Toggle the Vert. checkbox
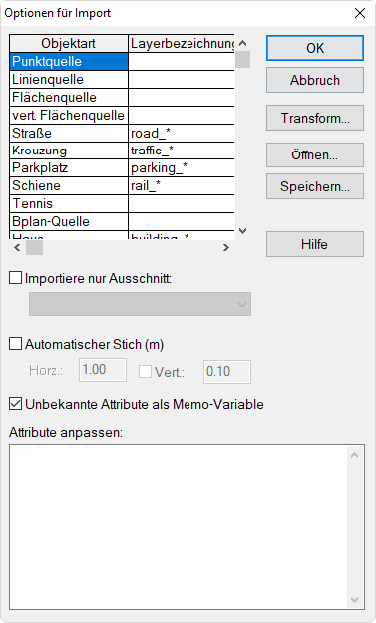376x623 pixels. click(x=145, y=372)
